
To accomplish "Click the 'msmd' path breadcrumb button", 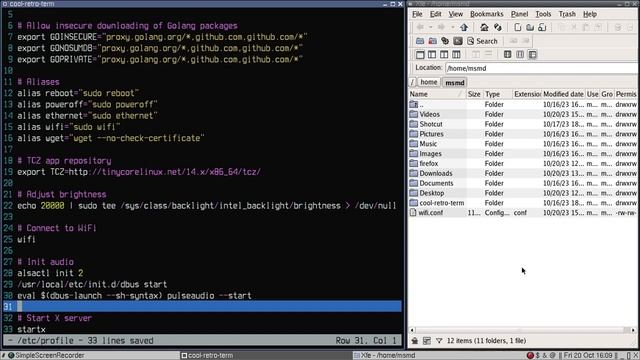I will [455, 82].
